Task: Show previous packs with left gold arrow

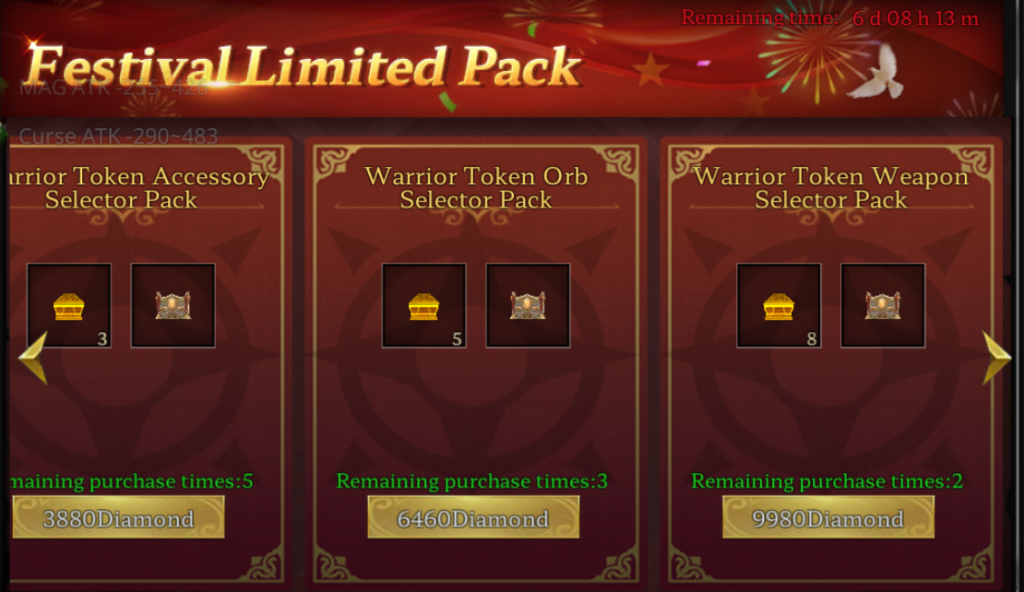Action: pos(33,357)
